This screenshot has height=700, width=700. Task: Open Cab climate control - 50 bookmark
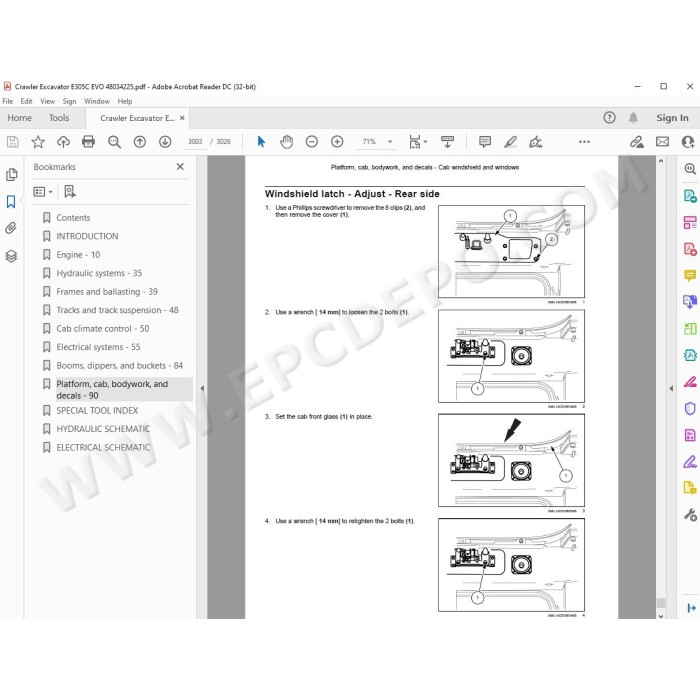[103, 329]
